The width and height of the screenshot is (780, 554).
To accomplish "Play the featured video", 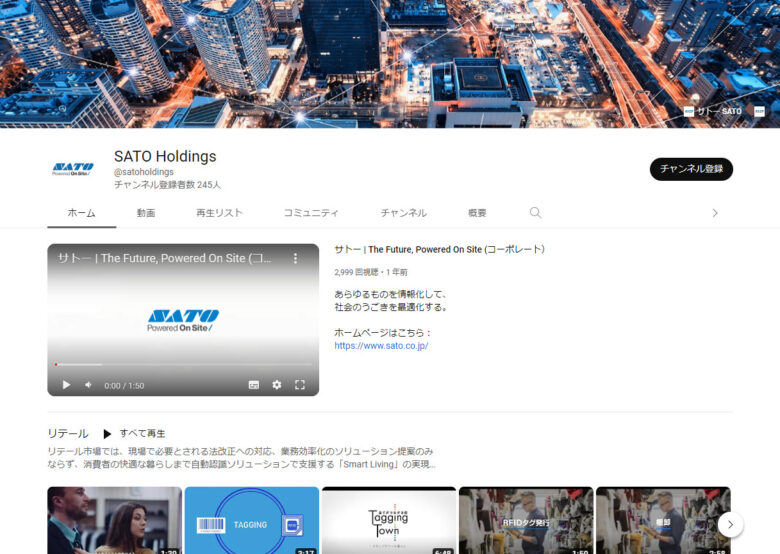I will click(x=66, y=385).
